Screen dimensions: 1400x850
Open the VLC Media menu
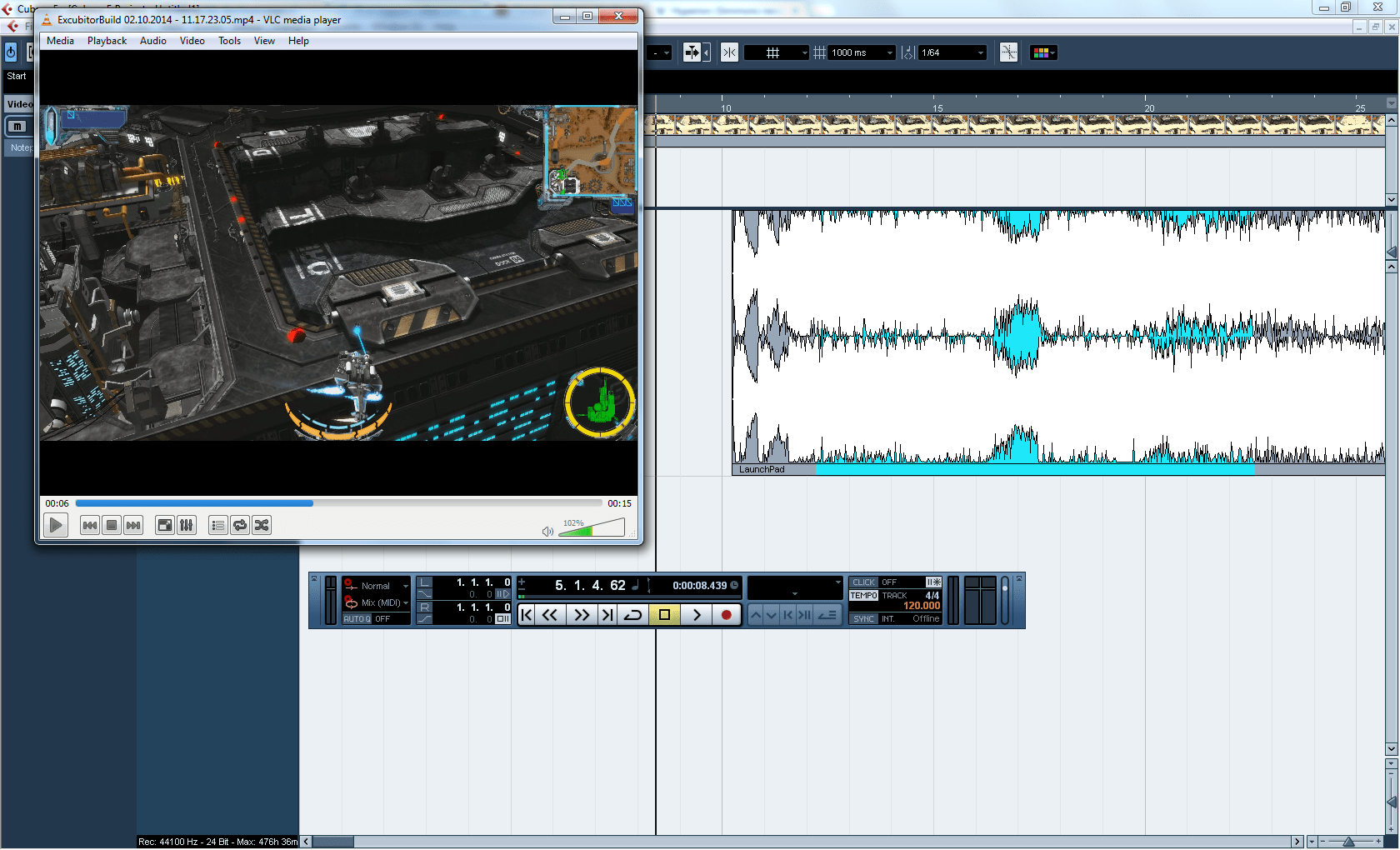click(60, 41)
